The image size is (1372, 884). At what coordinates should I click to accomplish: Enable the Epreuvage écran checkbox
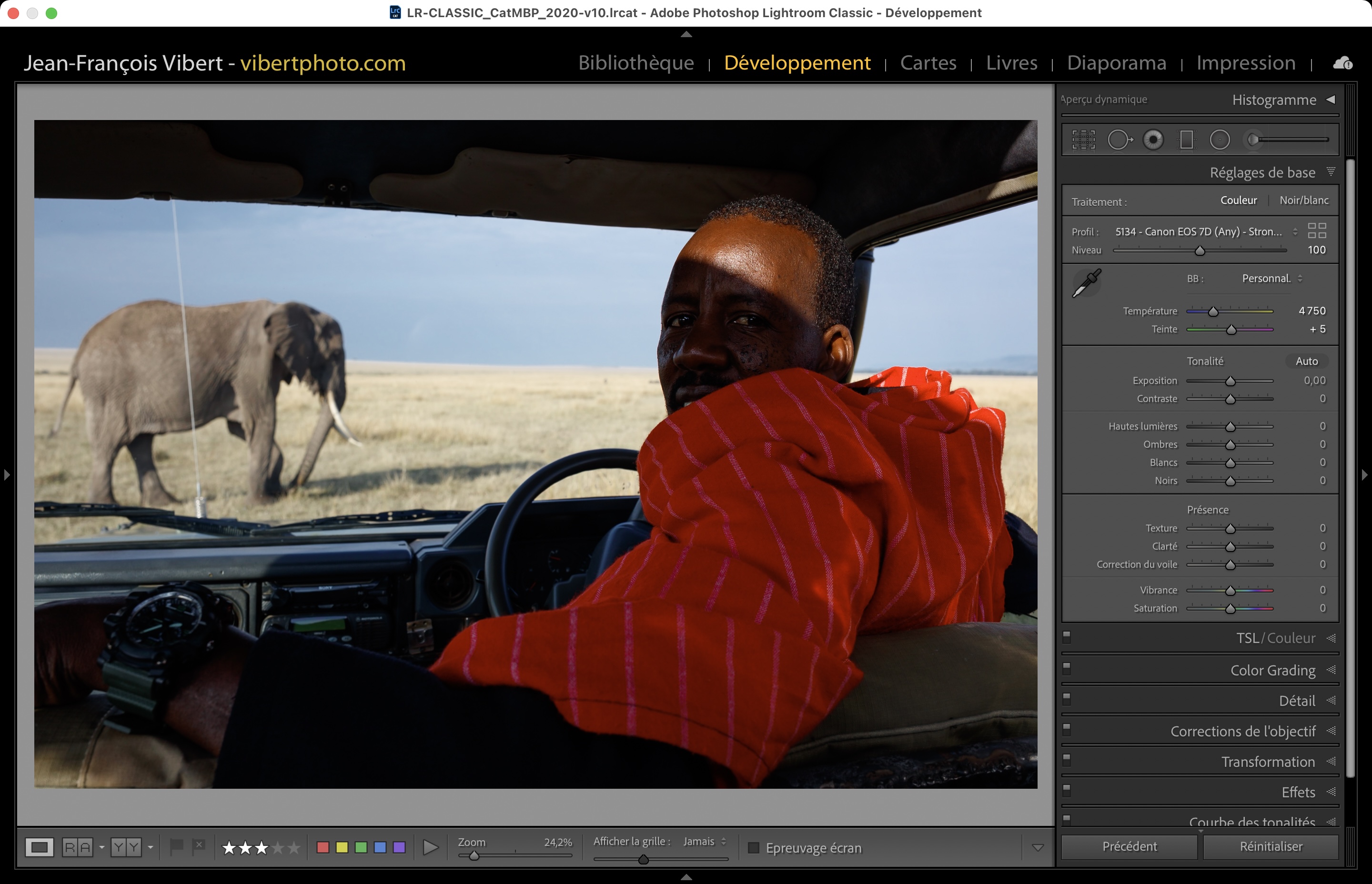754,848
